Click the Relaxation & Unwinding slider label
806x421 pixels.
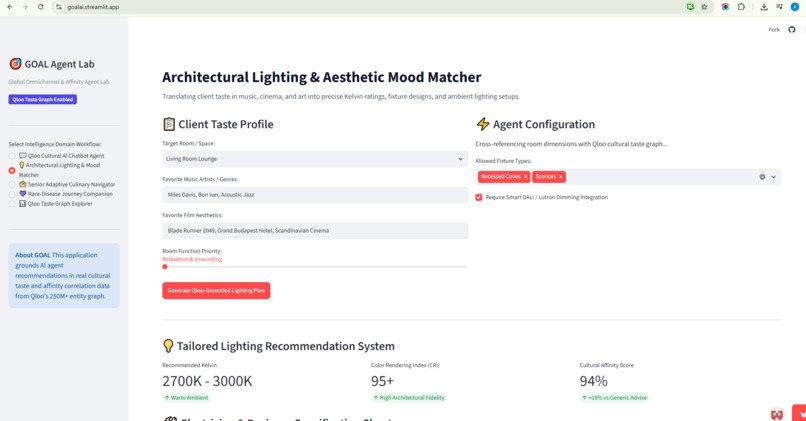(x=192, y=260)
